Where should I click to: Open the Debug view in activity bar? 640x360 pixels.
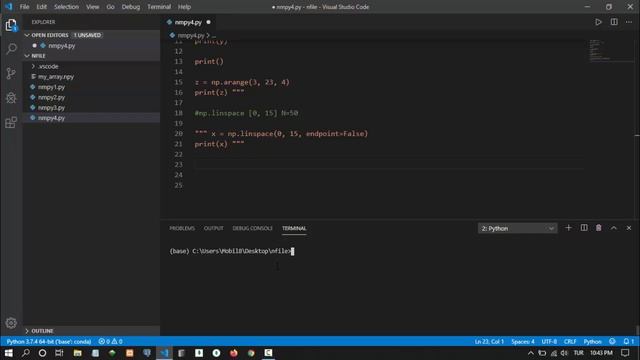pyautogui.click(x=11, y=98)
